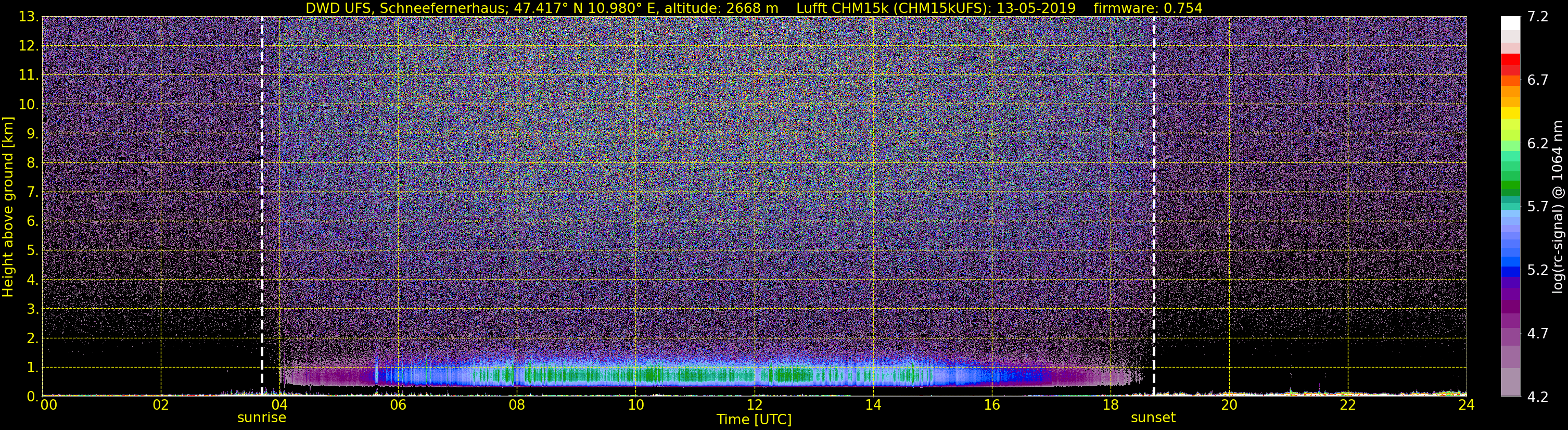Viewport: 1568px width, 430px height.
Task: Click the time axis tick label '06'
Action: (x=398, y=405)
